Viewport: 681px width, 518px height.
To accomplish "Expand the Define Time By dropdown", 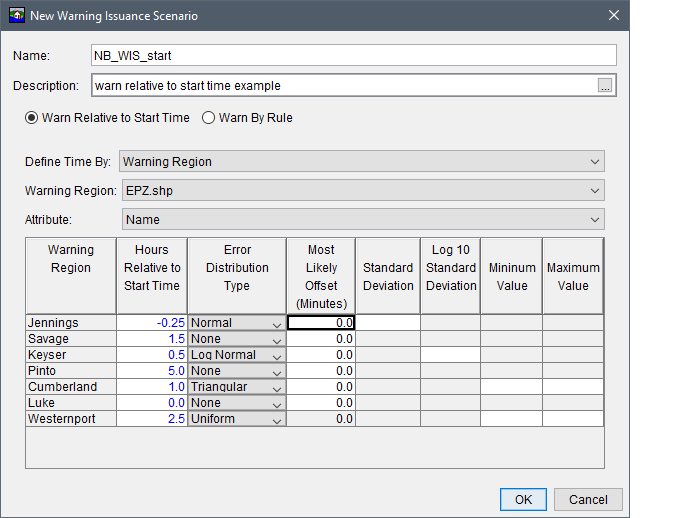I will pyautogui.click(x=361, y=161).
